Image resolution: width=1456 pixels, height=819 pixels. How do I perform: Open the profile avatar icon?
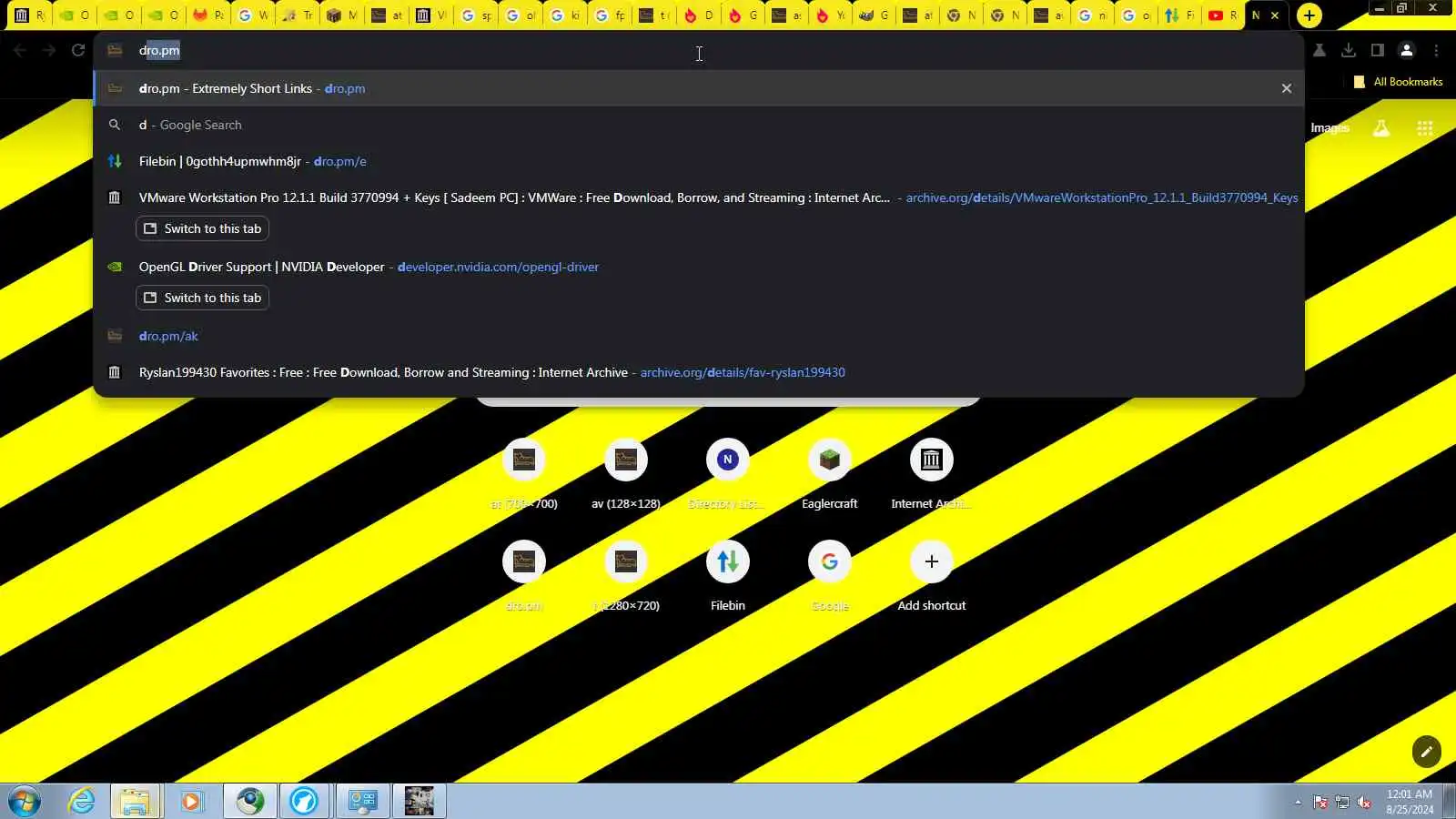tap(1407, 50)
